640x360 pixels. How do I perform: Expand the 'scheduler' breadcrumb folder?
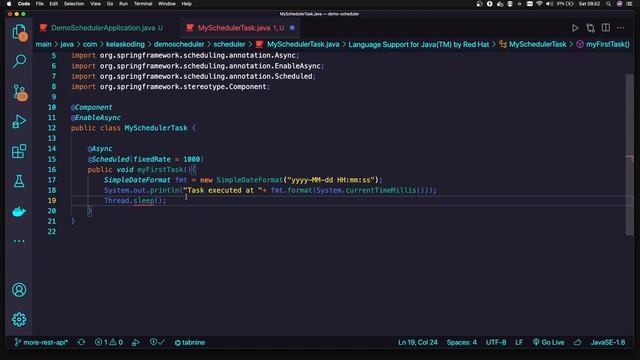(229, 44)
